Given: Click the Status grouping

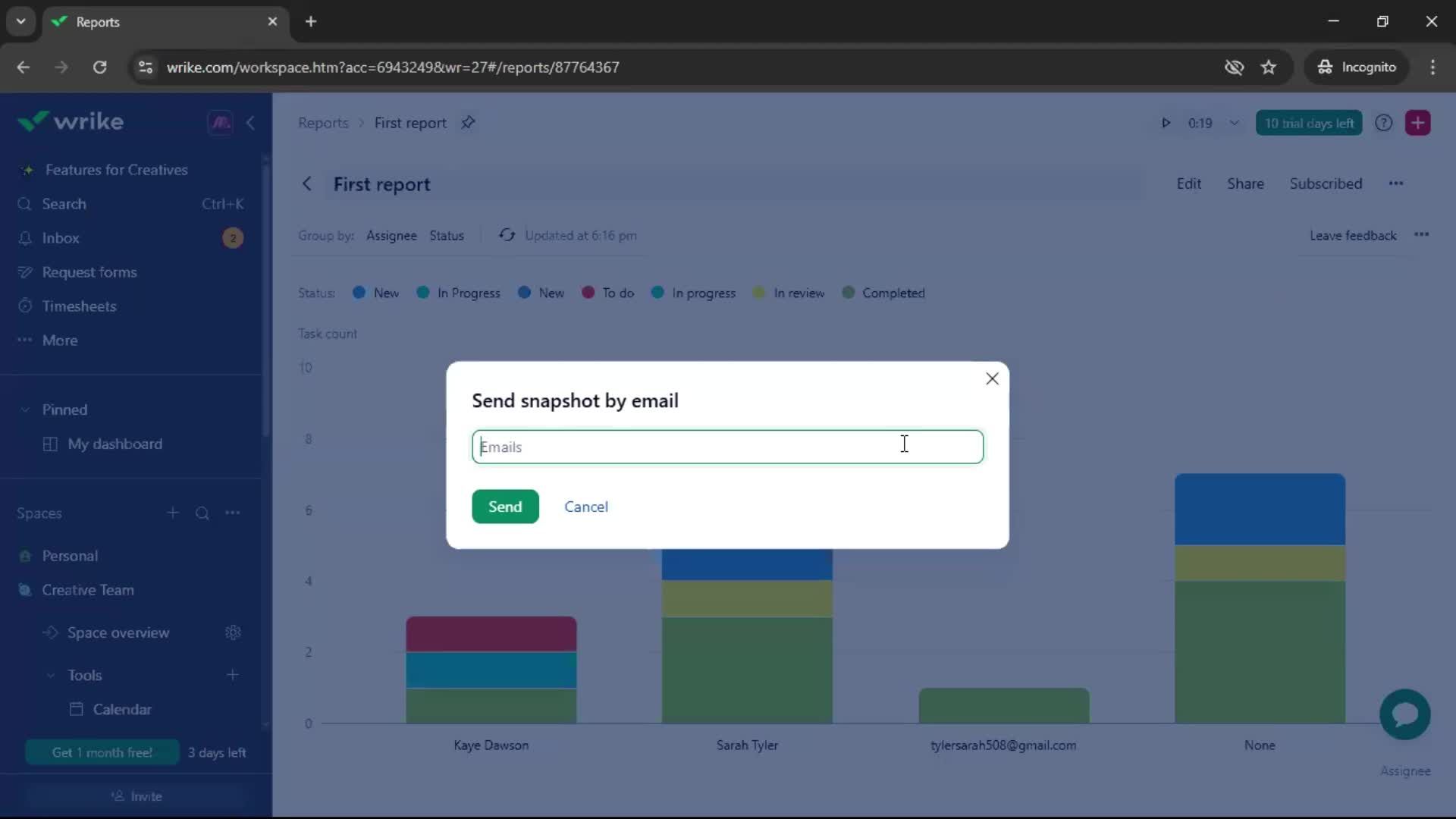Looking at the screenshot, I should (447, 236).
